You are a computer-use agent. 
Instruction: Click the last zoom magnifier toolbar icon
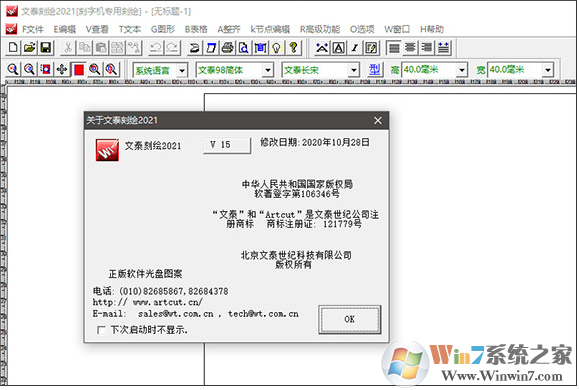coord(111,69)
